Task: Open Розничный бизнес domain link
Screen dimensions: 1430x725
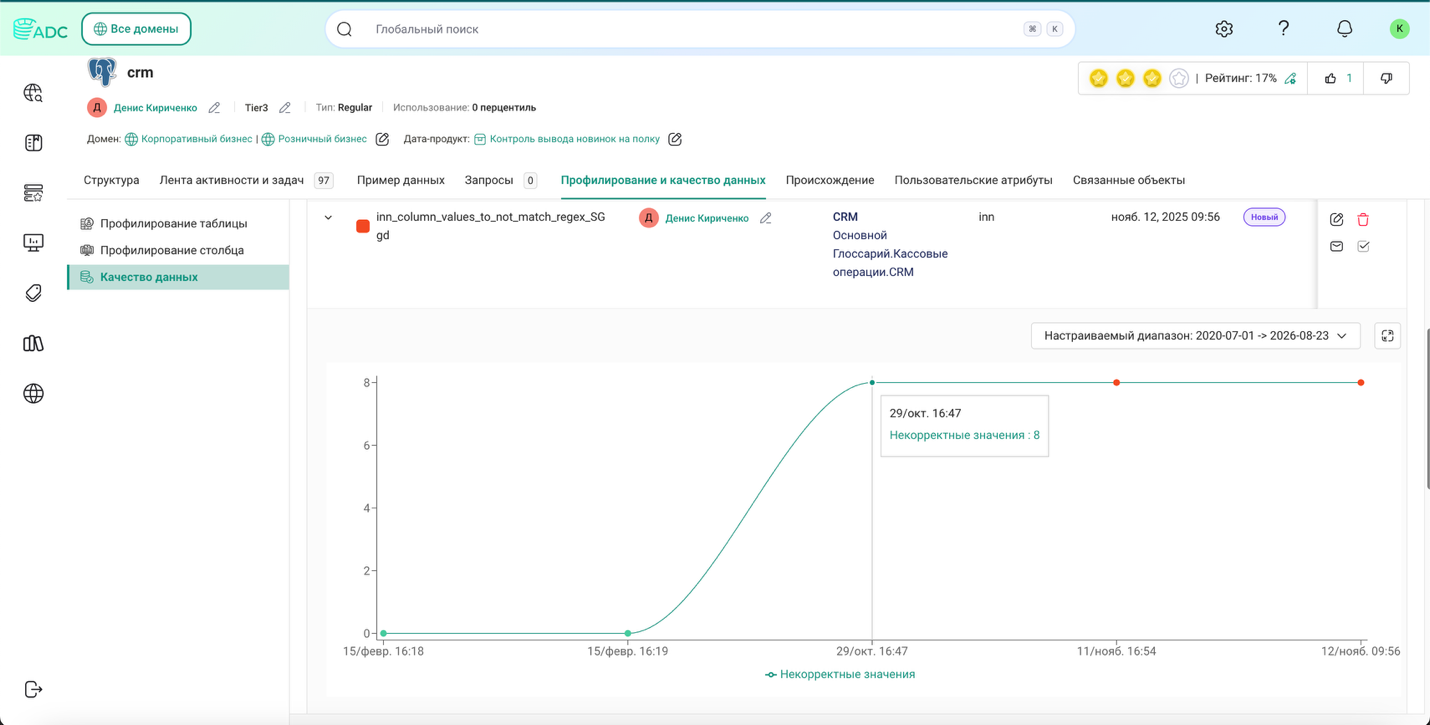Action: 322,139
